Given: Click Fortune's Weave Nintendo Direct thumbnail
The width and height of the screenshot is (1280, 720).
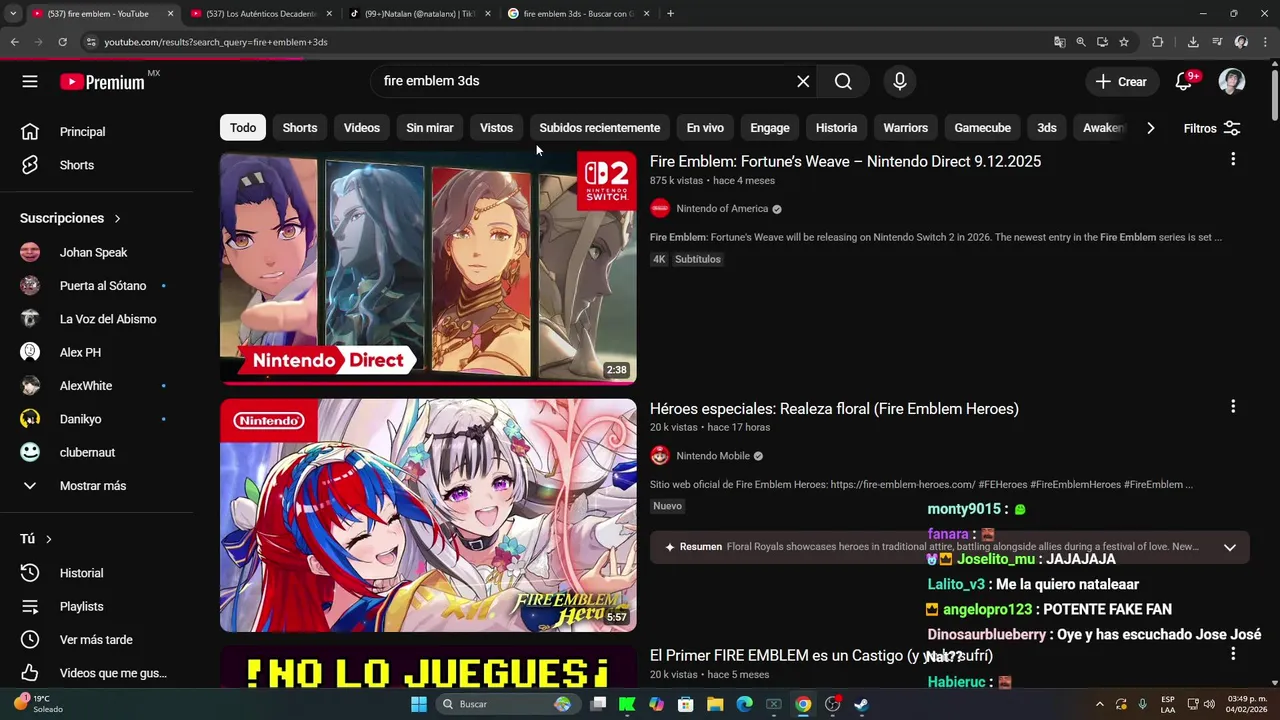Looking at the screenshot, I should click(428, 268).
